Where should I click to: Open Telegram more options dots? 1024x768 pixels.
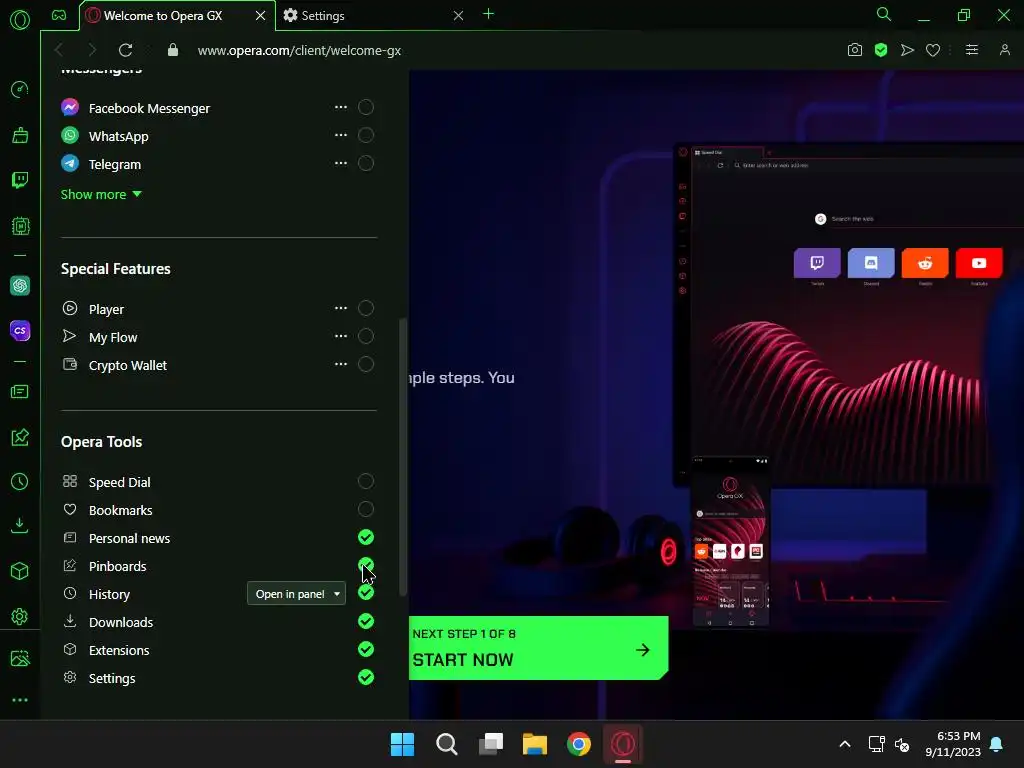[341, 163]
